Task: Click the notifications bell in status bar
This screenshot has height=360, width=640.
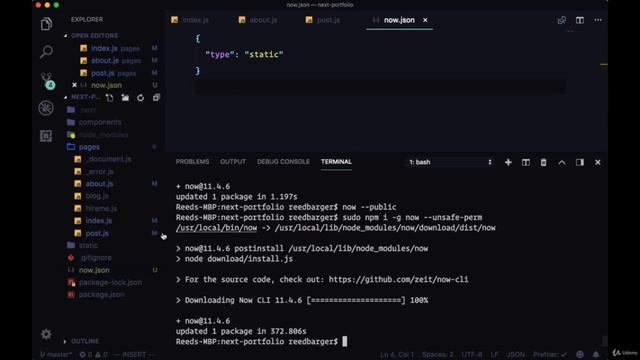Action: tap(596, 355)
